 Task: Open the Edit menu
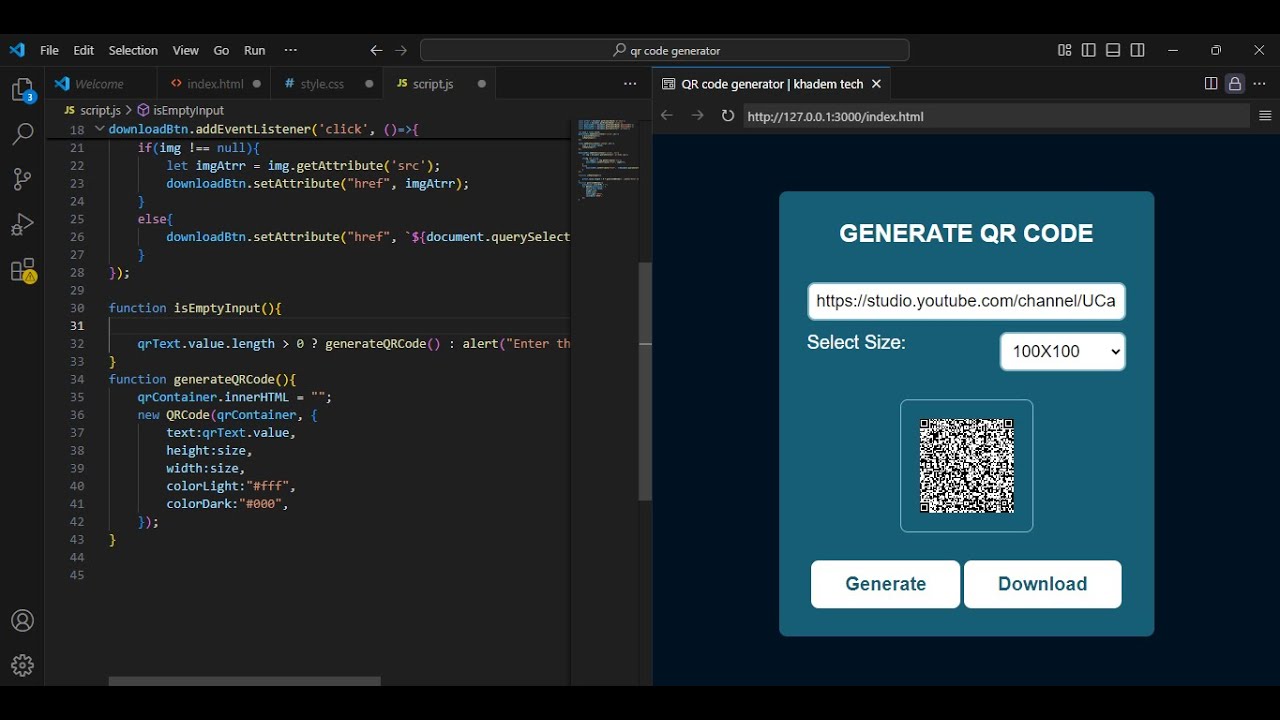[x=84, y=50]
